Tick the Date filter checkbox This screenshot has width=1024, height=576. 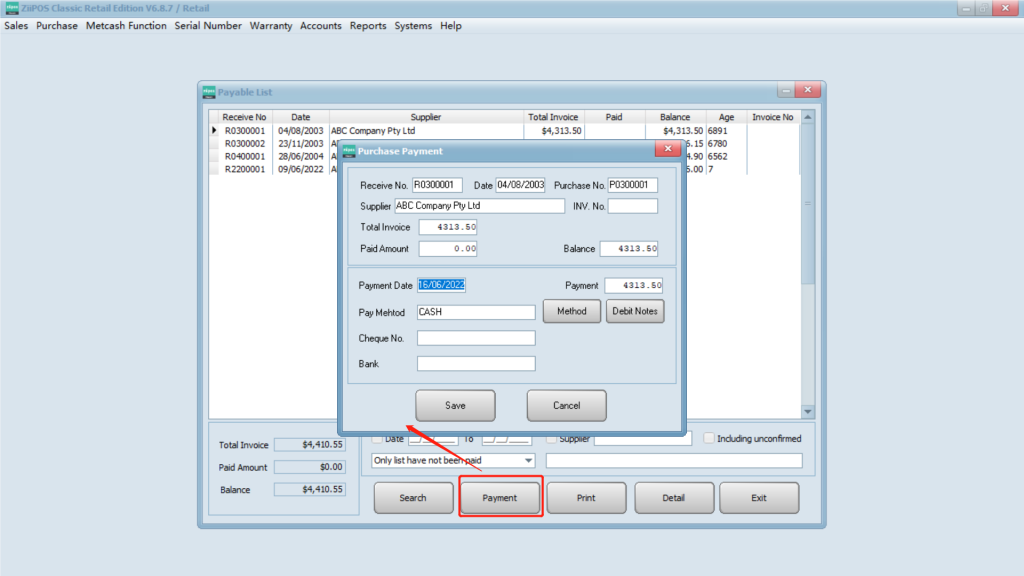point(377,438)
